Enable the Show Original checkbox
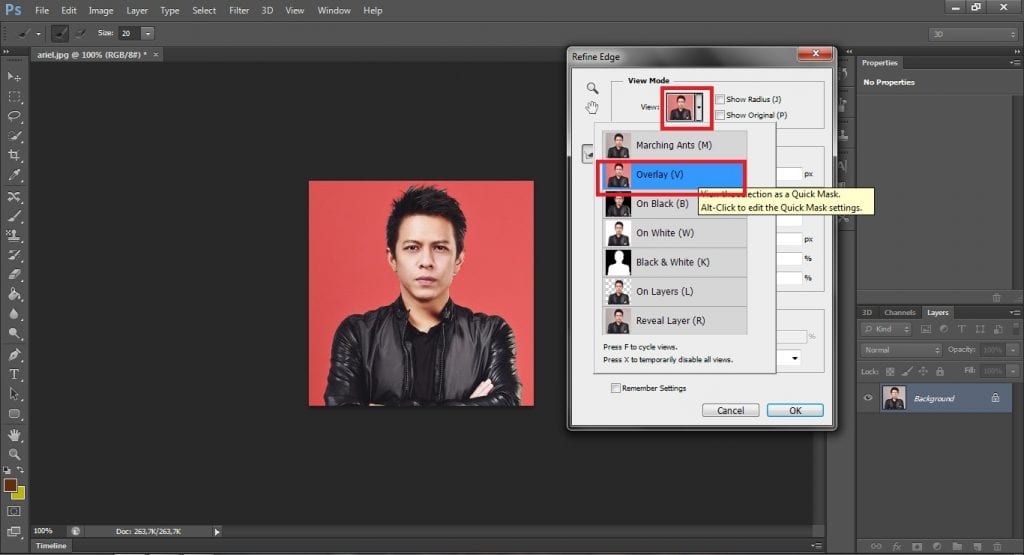This screenshot has height=555, width=1024. (x=720, y=115)
